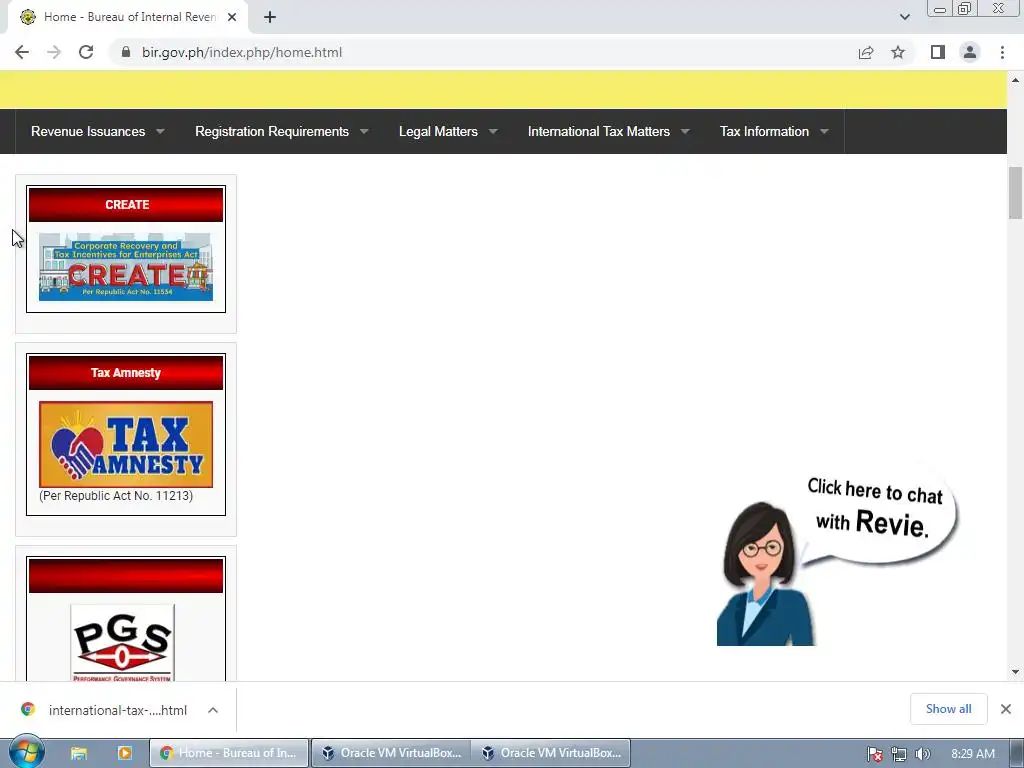Click the scrollbar up arrow

(x=1016, y=80)
